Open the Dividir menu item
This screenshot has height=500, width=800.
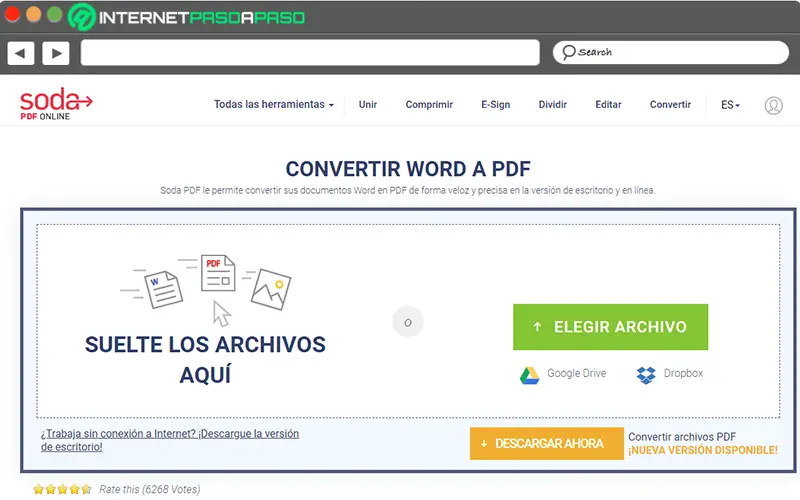click(553, 105)
